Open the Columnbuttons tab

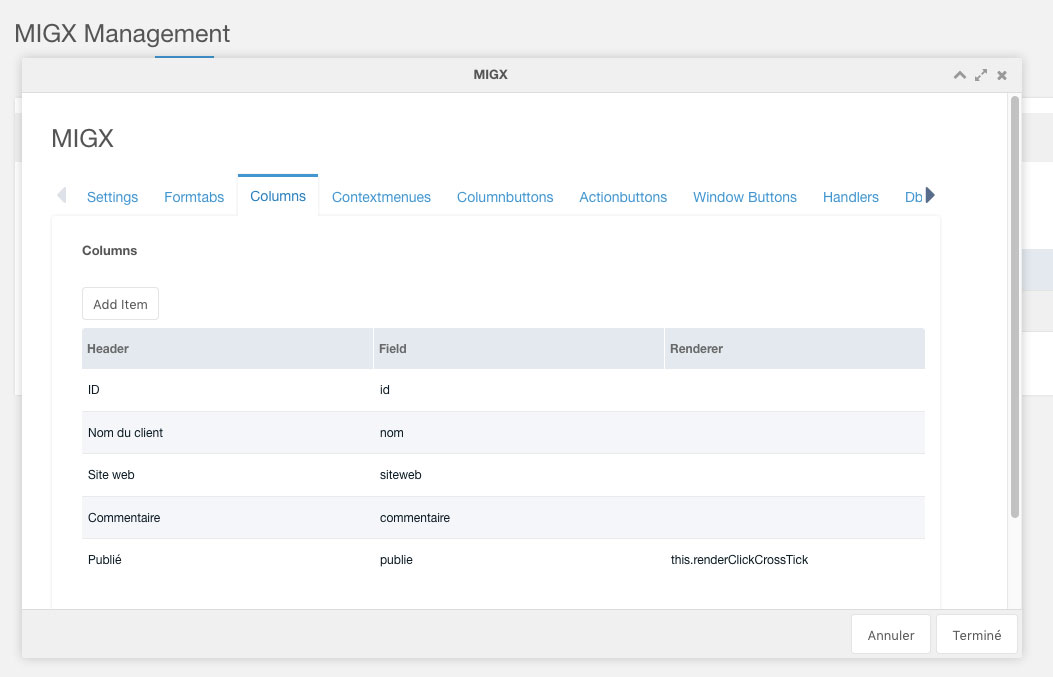pos(505,197)
